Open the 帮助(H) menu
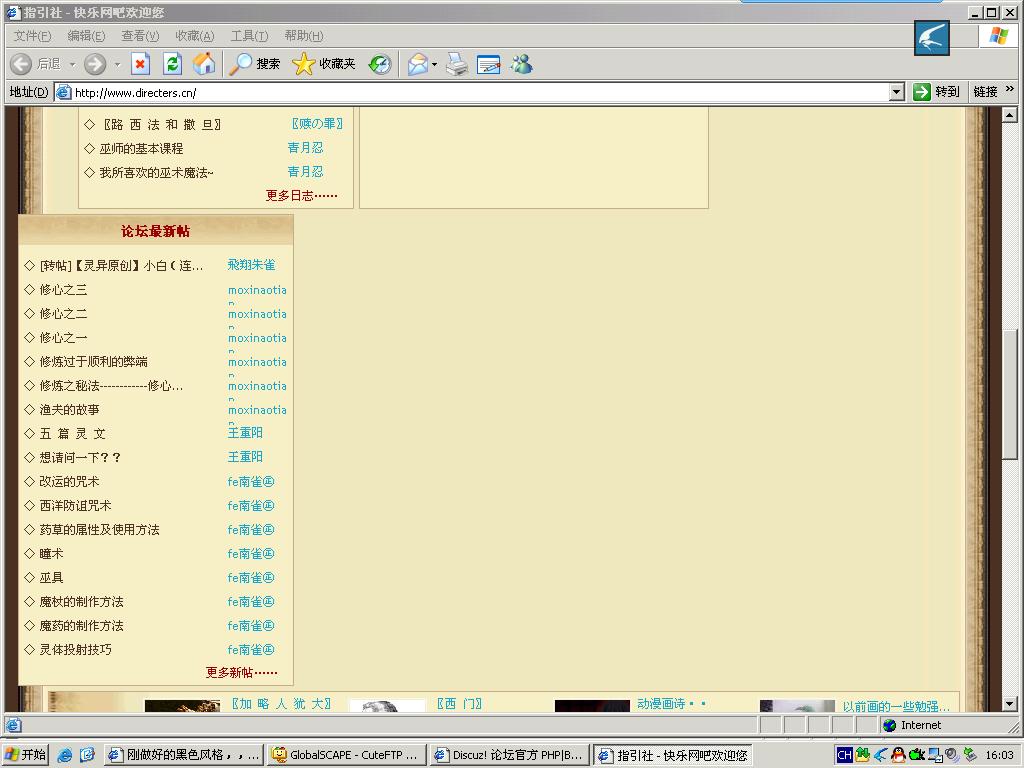The height and width of the screenshot is (768, 1024). [304, 36]
